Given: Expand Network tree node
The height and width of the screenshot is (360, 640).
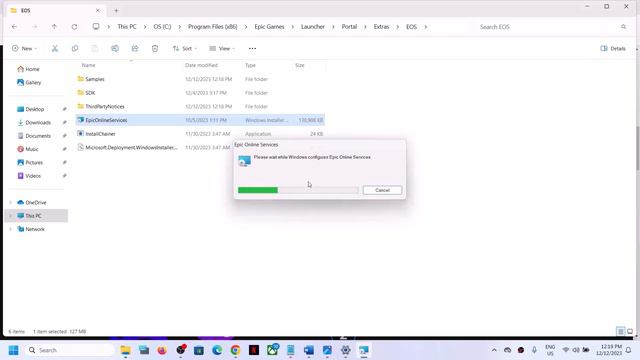Looking at the screenshot, I should (x=11, y=229).
